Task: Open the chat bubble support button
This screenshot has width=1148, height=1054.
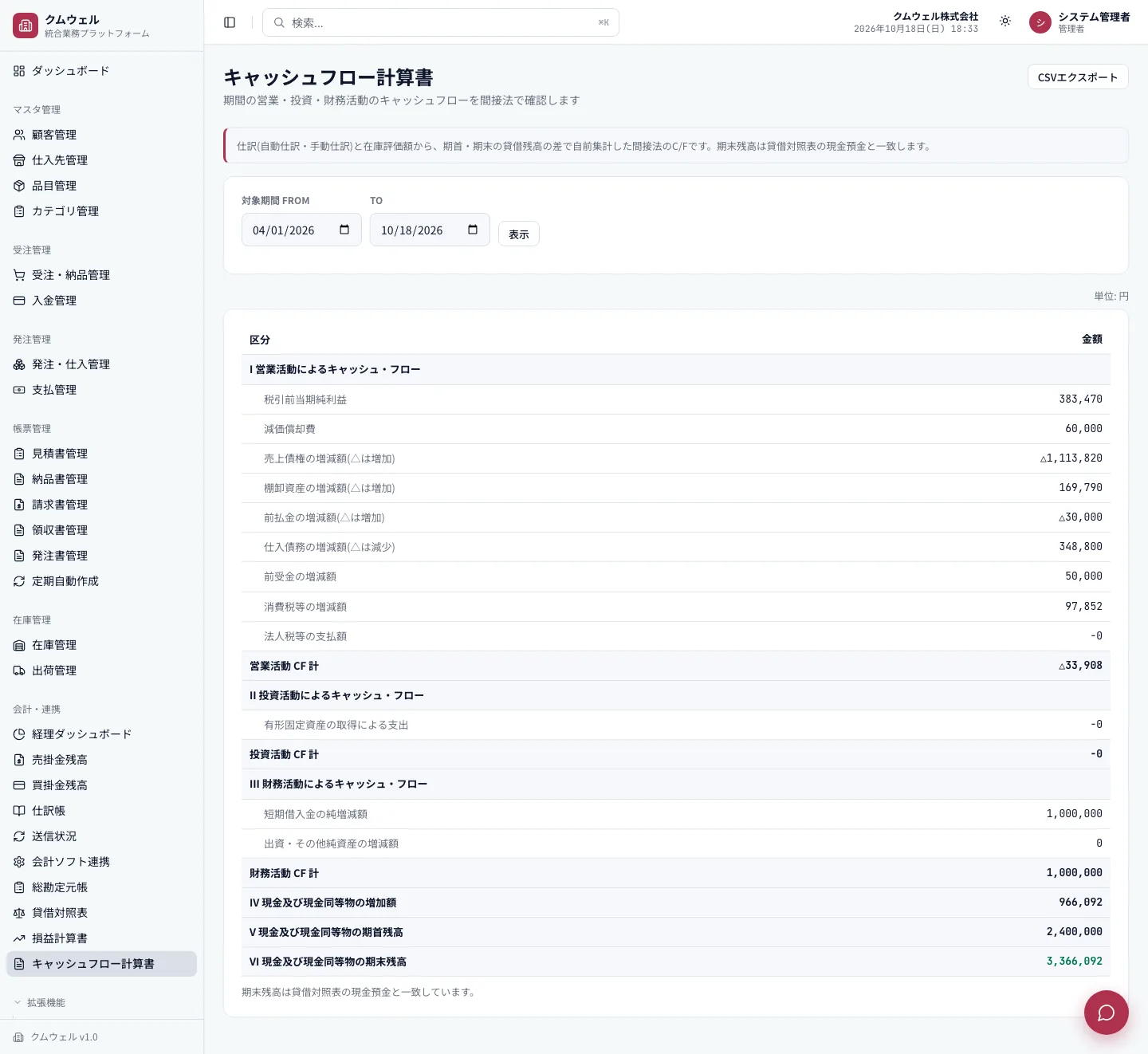Action: [x=1106, y=1013]
